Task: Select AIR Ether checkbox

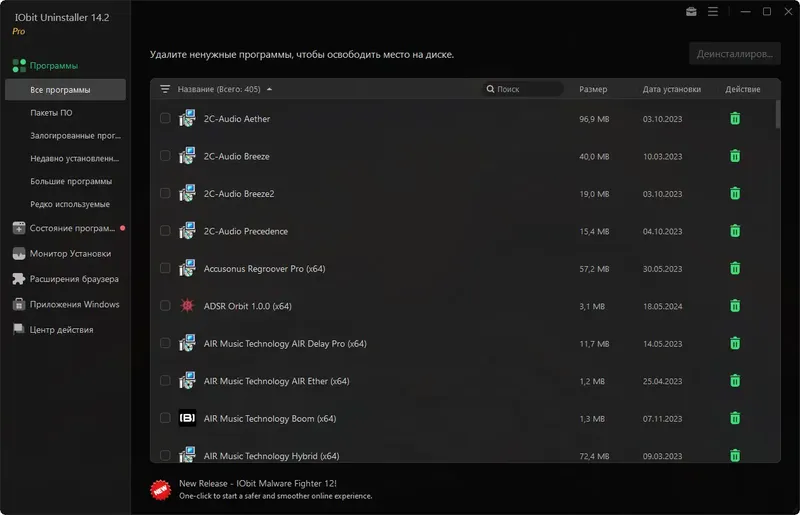Action: coord(165,380)
